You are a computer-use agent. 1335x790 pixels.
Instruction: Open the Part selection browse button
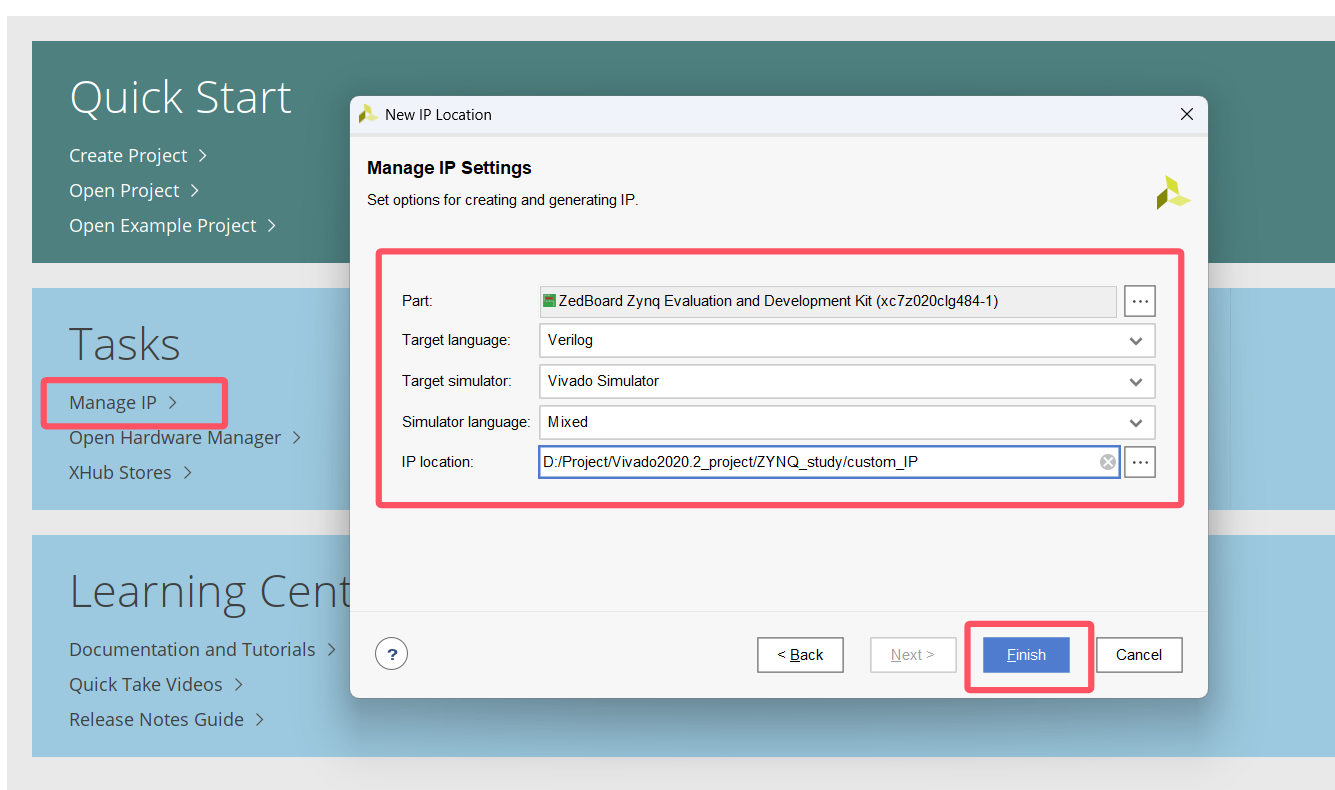coord(1140,301)
